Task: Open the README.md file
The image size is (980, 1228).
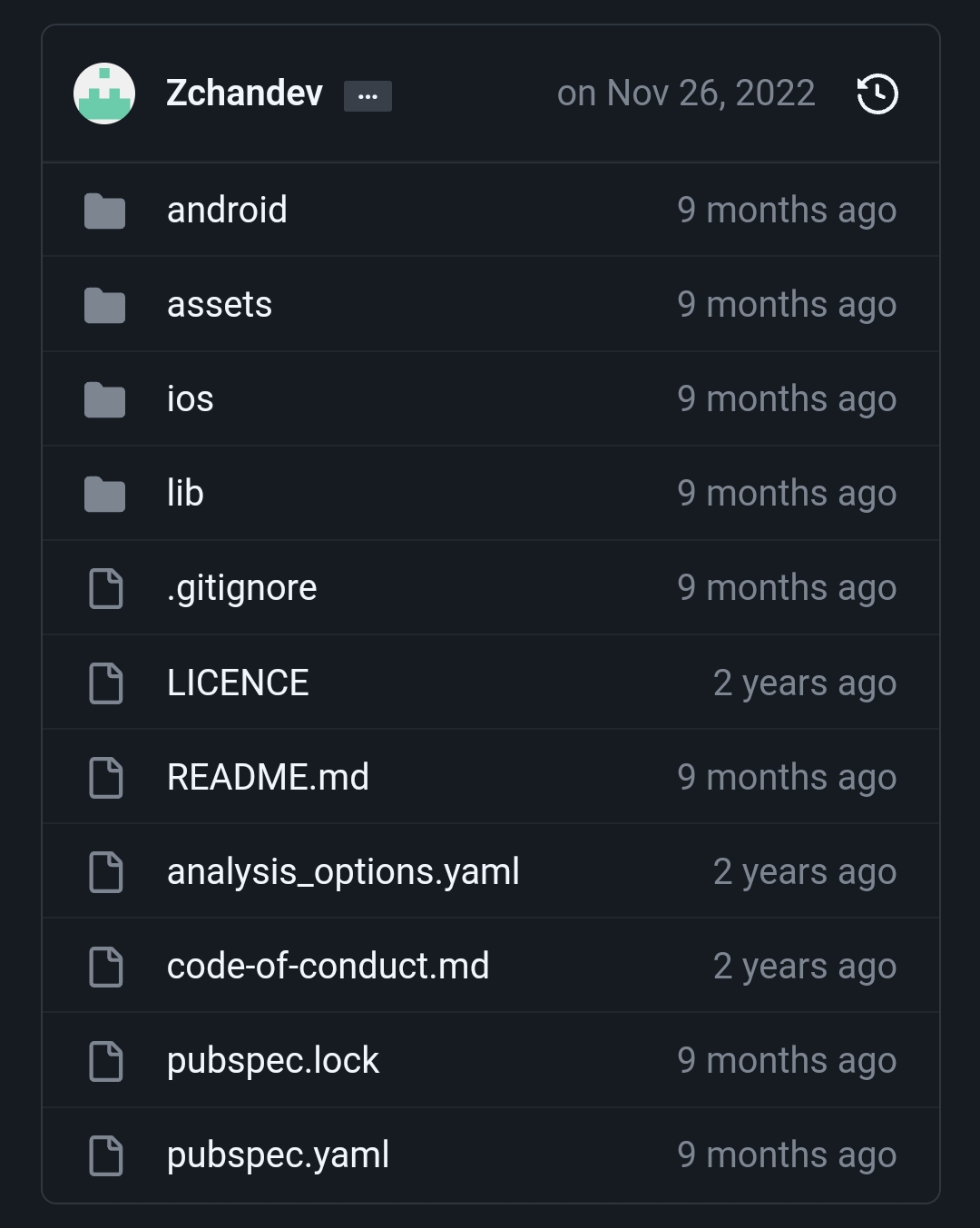Action: coord(268,778)
